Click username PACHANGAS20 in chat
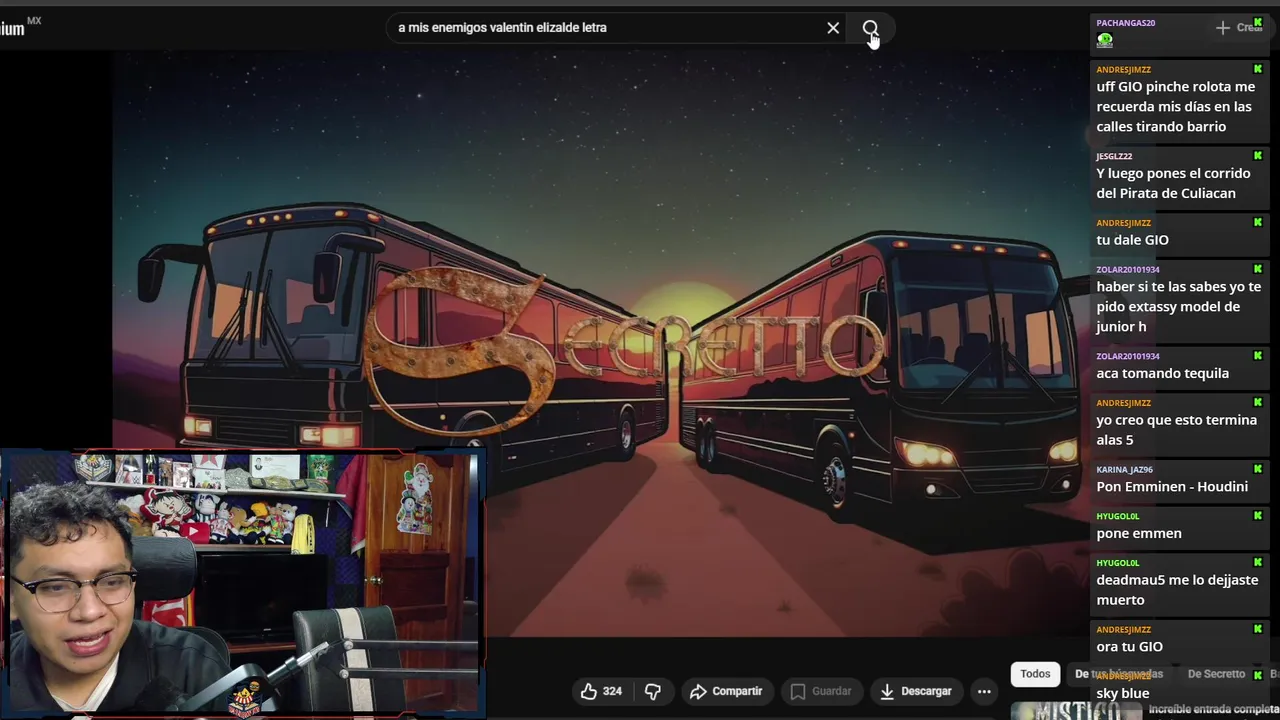Image resolution: width=1280 pixels, height=720 pixels. click(x=1126, y=22)
